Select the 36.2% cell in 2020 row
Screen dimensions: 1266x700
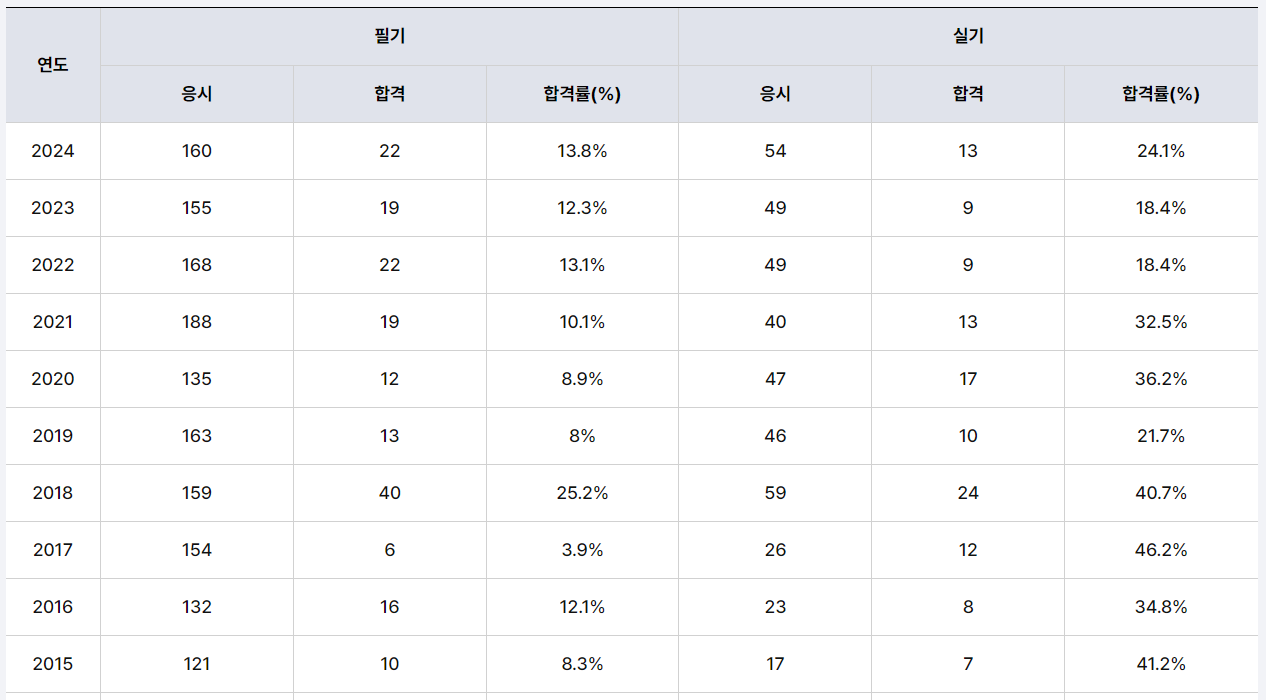(x=1160, y=379)
